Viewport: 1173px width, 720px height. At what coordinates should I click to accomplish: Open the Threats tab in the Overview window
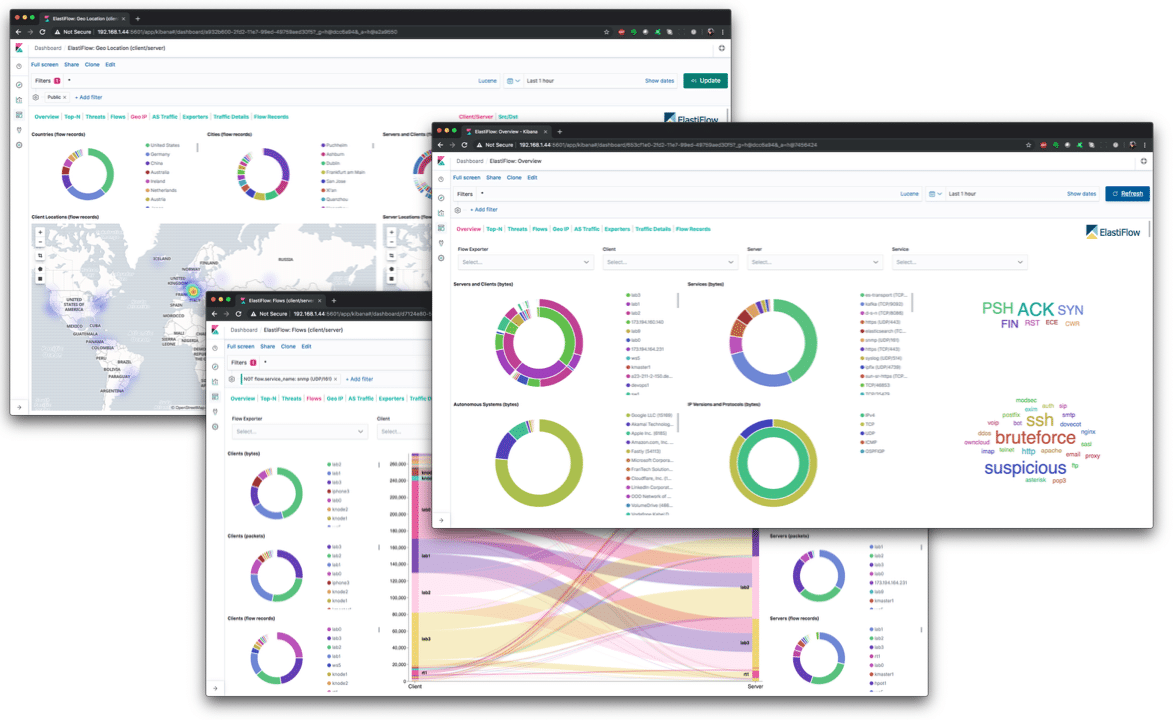(518, 229)
